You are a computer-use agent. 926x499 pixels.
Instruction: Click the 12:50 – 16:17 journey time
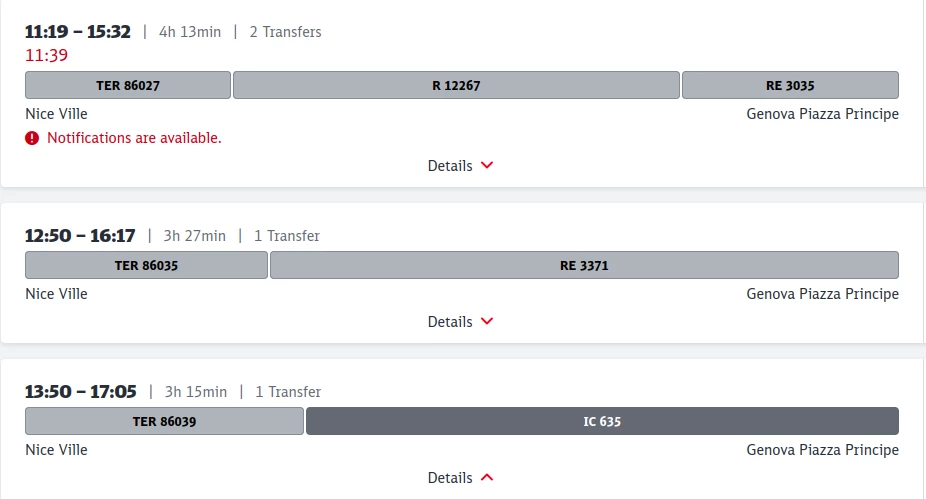(80, 235)
